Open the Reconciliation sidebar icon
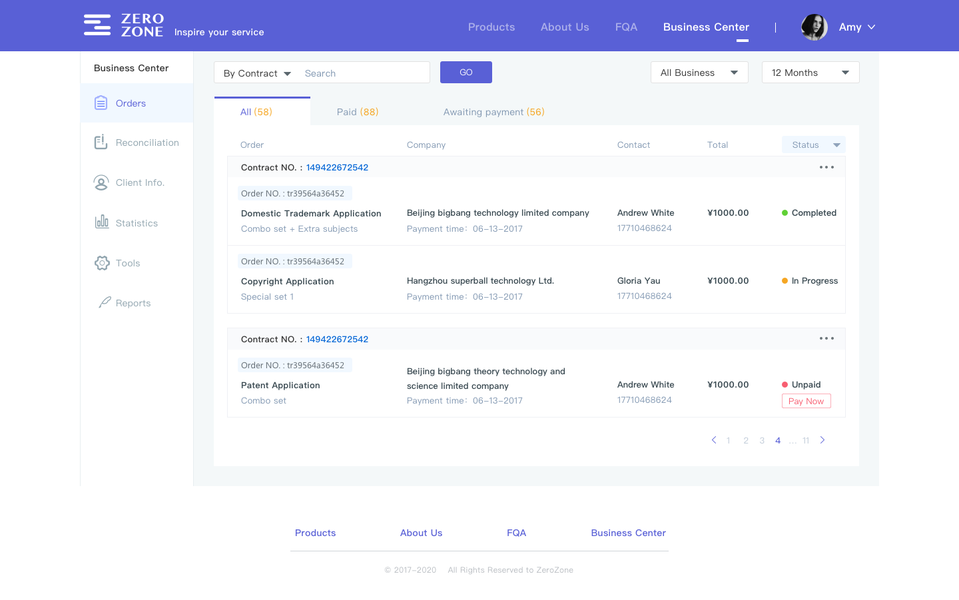The width and height of the screenshot is (959, 600). tap(101, 142)
